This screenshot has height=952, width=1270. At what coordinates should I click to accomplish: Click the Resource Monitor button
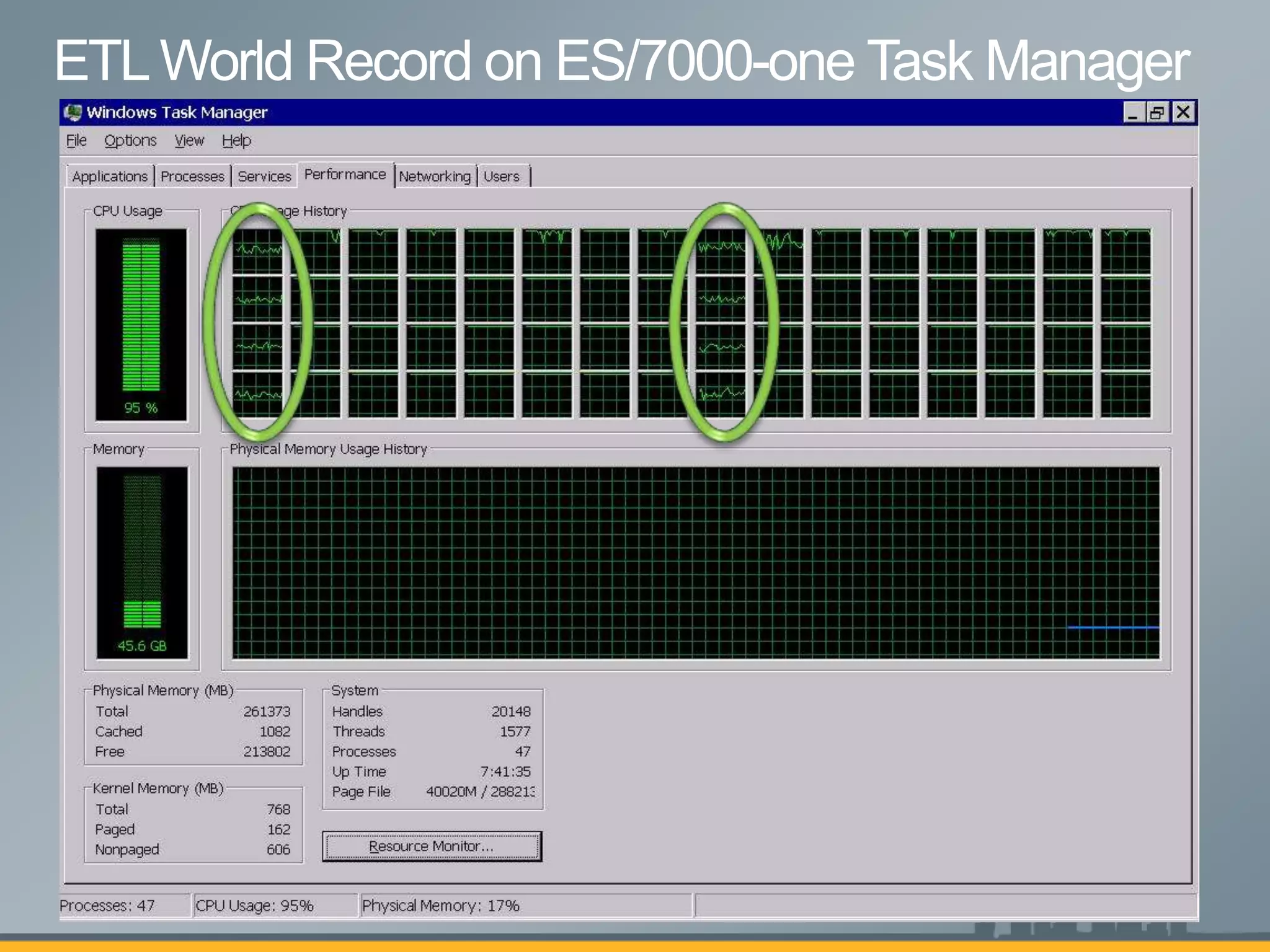[432, 846]
